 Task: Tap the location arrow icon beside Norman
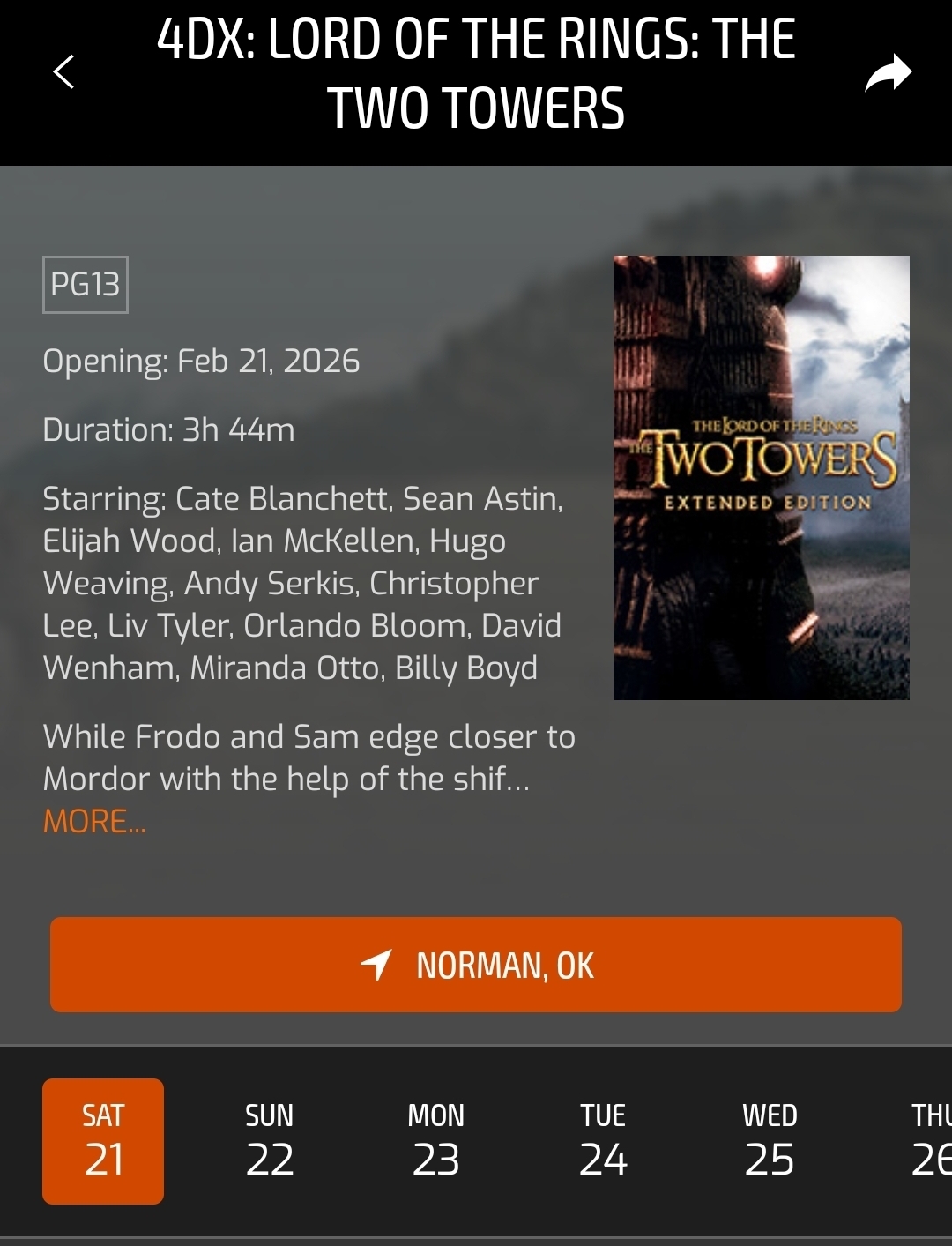coord(376,965)
